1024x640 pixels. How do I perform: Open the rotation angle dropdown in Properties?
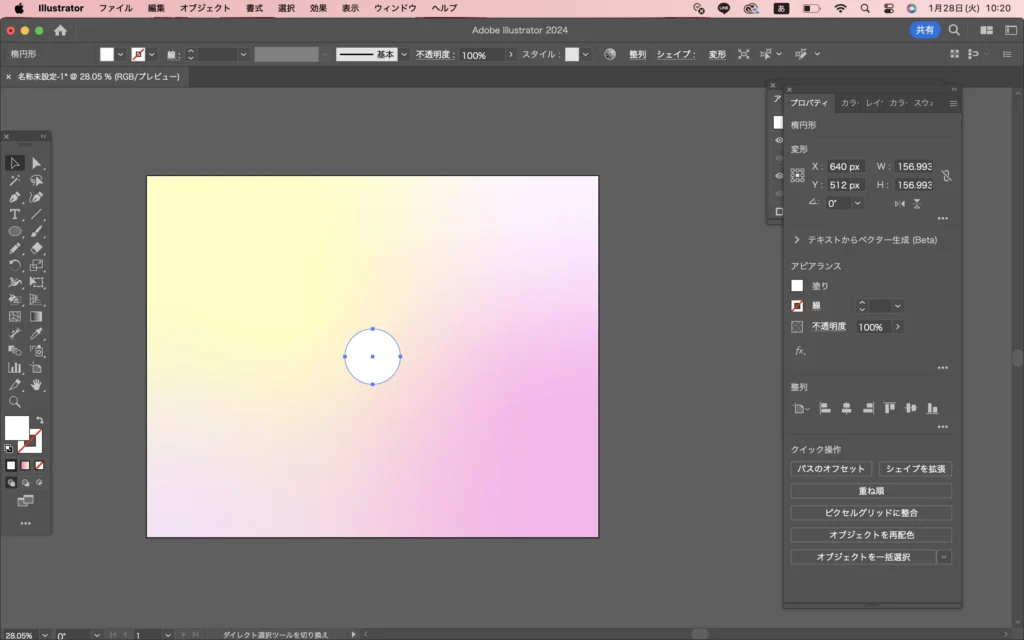[858, 203]
